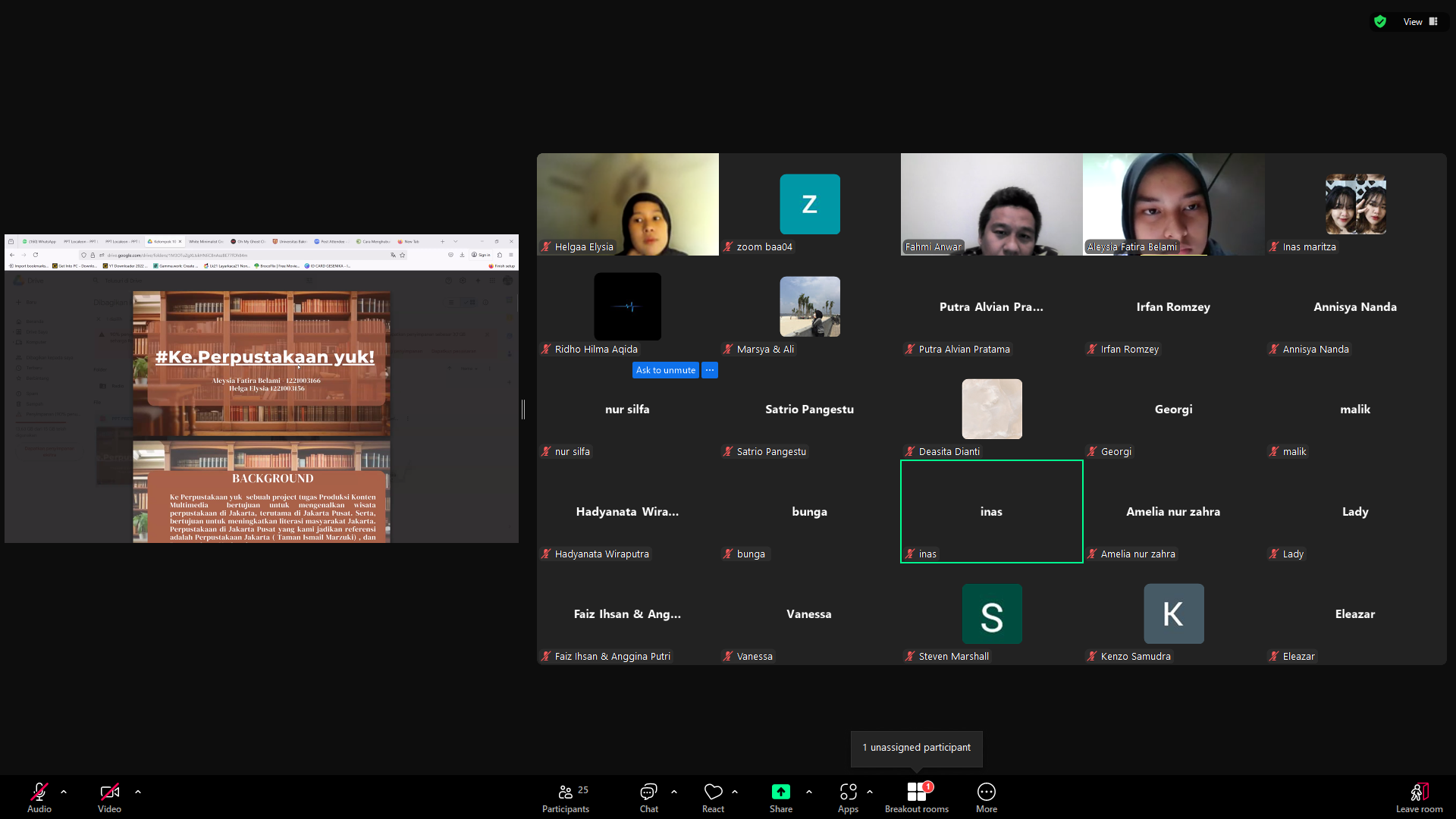This screenshot has height=819, width=1456.
Task: Click Marsya & Ali's beach profile picture
Action: pyautogui.click(x=810, y=306)
